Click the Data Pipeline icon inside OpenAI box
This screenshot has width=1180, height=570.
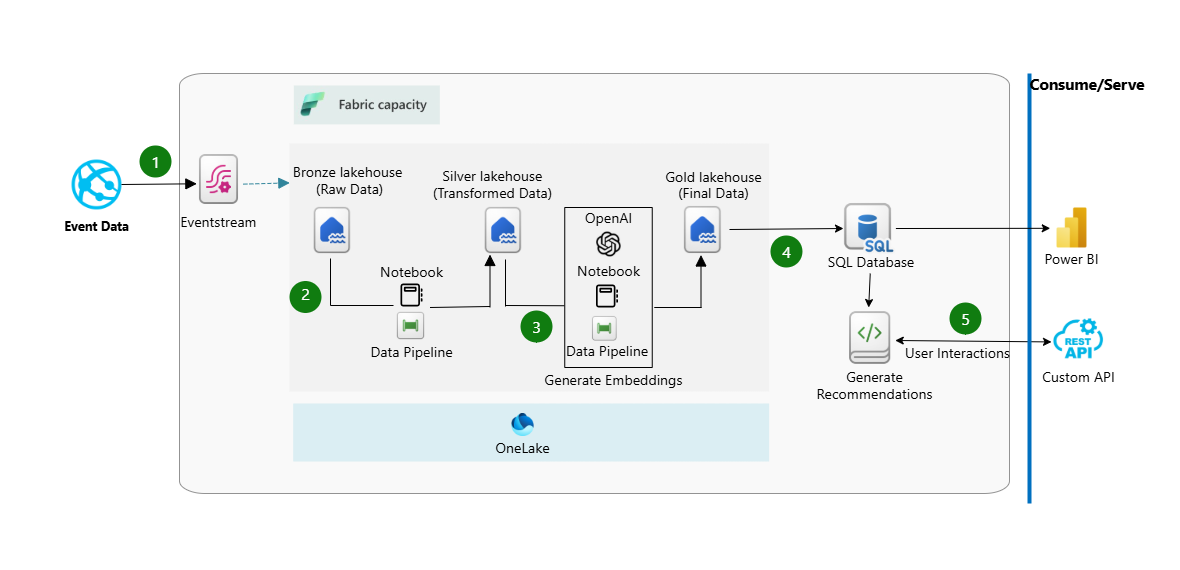pyautogui.click(x=604, y=328)
